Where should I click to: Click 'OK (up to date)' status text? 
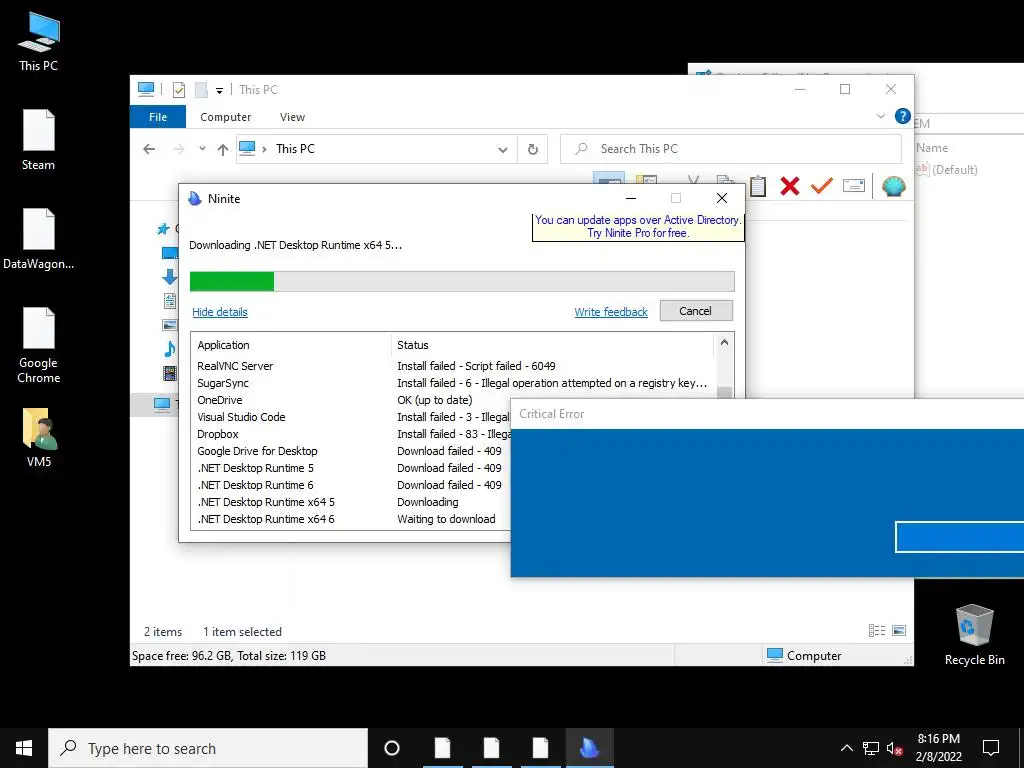click(434, 400)
